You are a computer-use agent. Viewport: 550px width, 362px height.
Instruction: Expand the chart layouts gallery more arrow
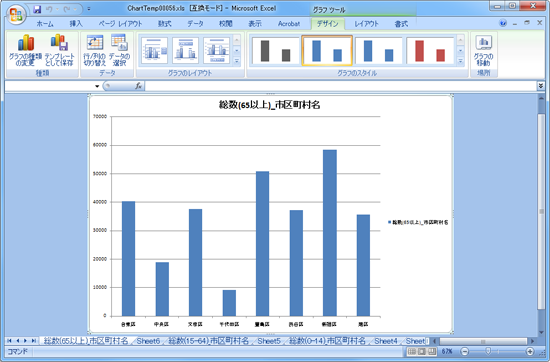tap(237, 61)
